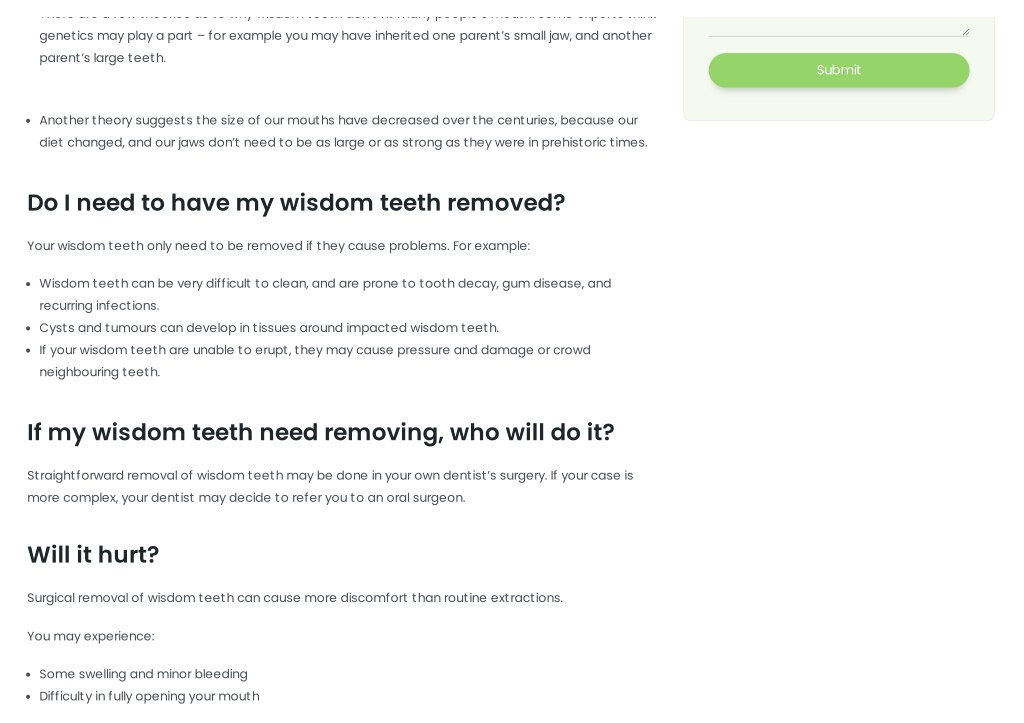Click the 'Cysts and tumours can develop' bullet
Screen dimensions: 1024x723
pyautogui.click(x=269, y=328)
